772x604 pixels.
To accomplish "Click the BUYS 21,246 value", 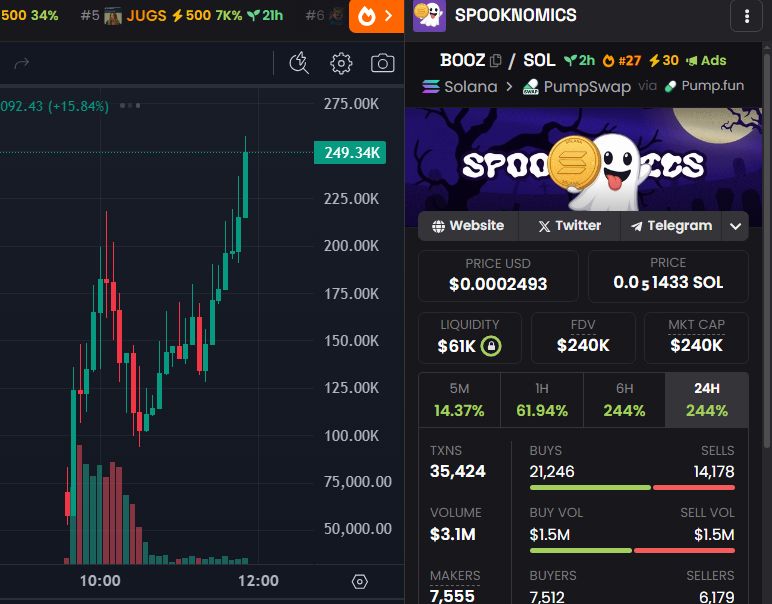I will pyautogui.click(x=552, y=472).
